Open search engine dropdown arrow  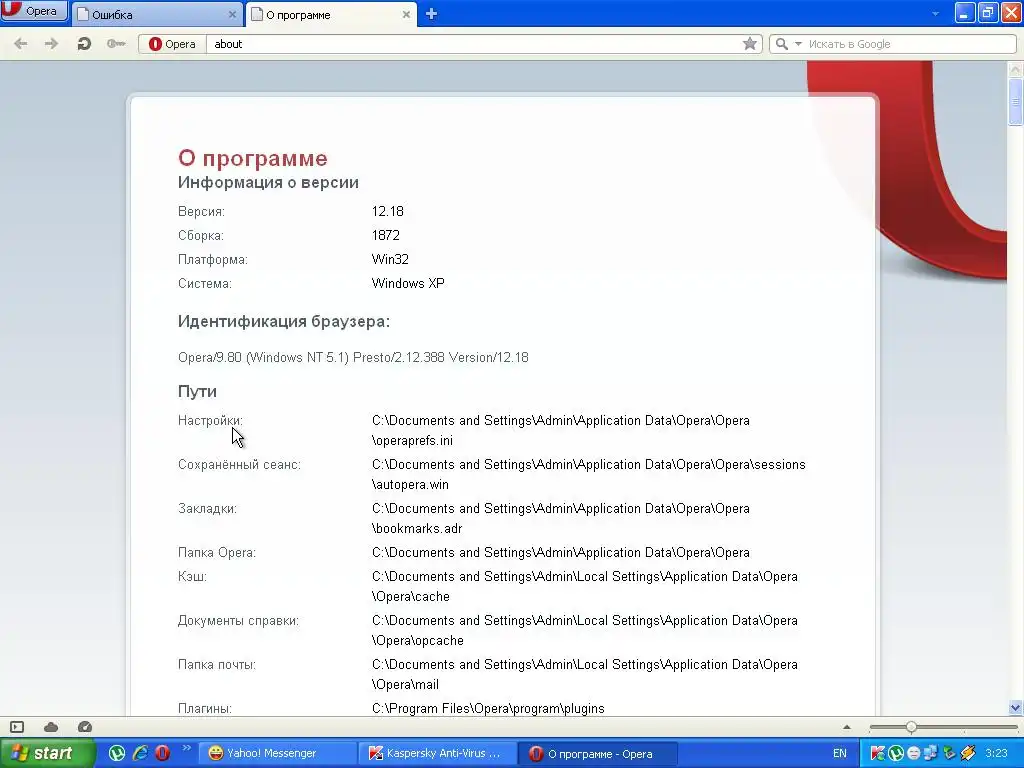(x=798, y=44)
